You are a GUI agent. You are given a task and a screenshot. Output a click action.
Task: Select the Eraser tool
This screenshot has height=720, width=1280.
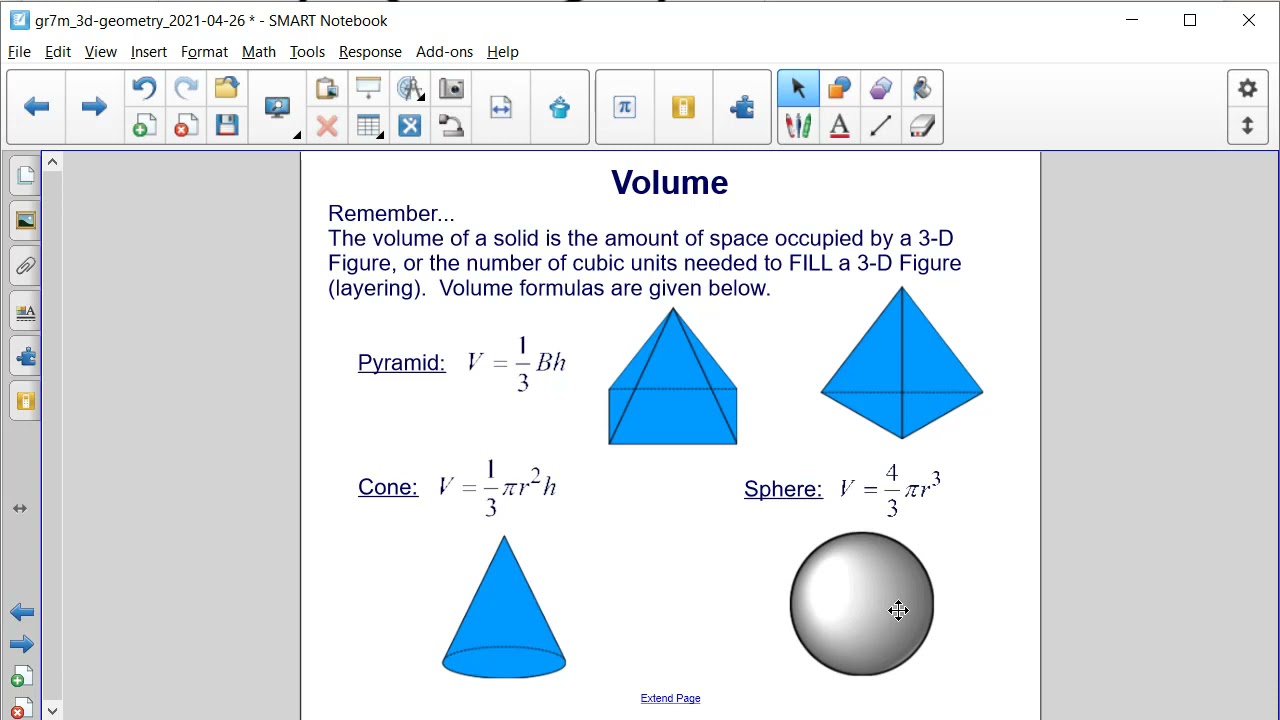922,126
